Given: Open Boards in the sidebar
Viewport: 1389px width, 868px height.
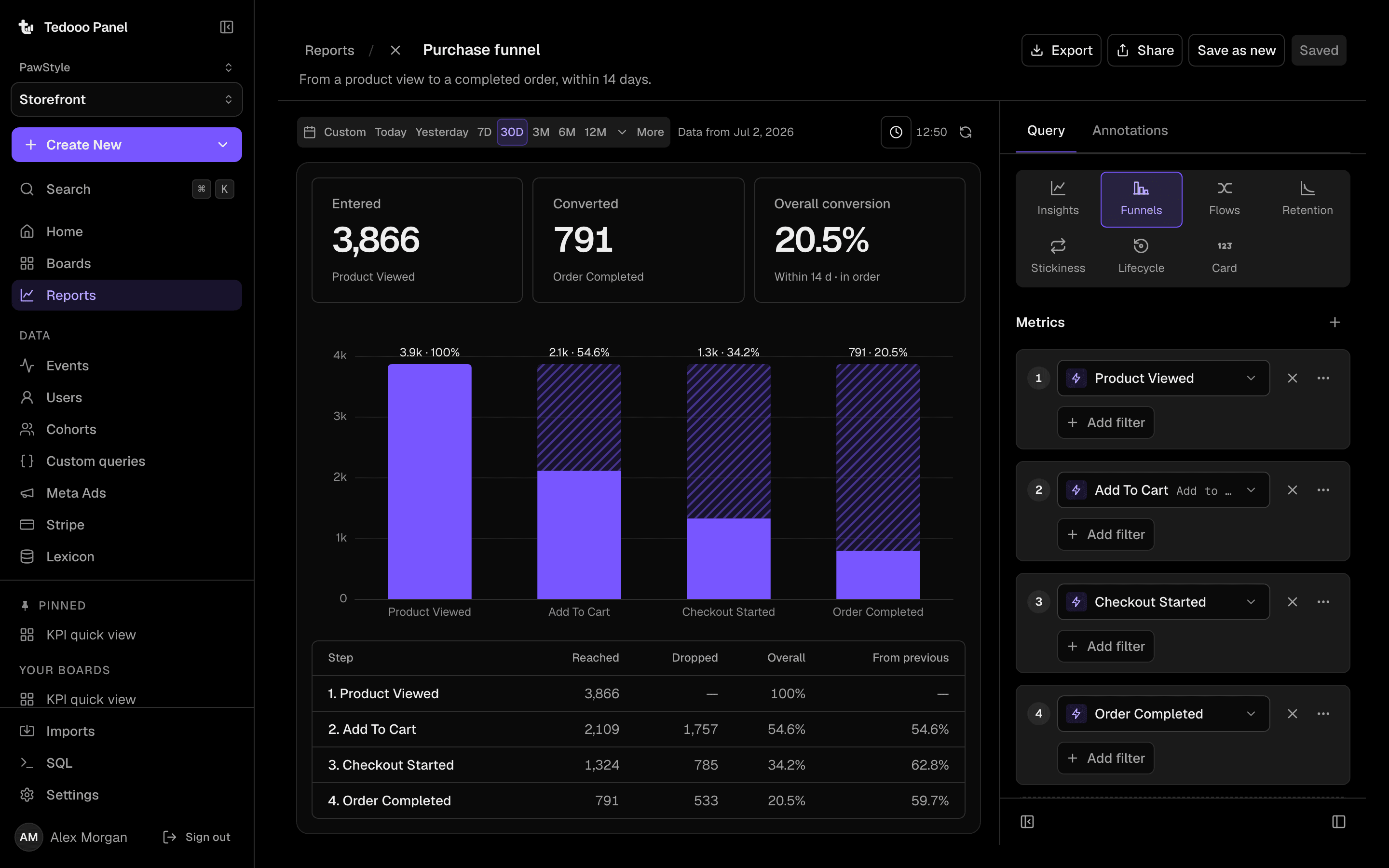Looking at the screenshot, I should (126, 263).
